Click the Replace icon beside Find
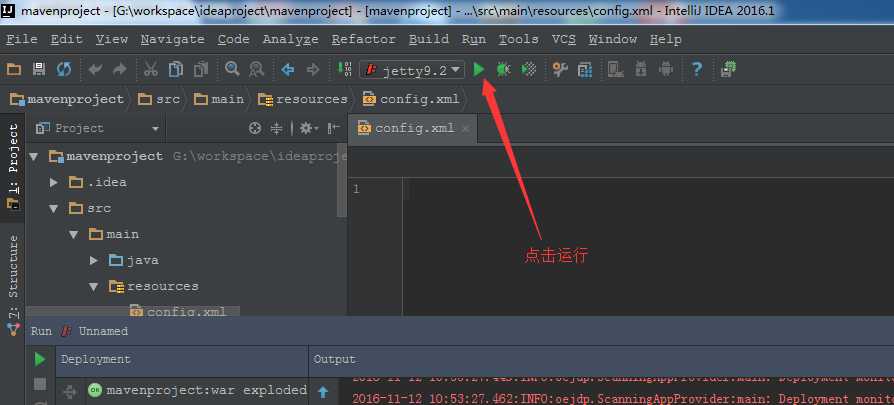 pos(257,70)
